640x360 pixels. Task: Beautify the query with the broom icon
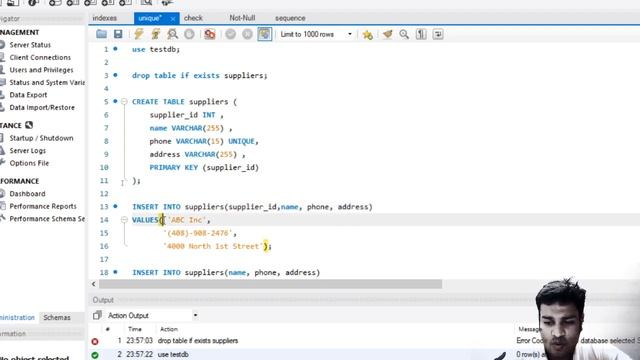tap(387, 34)
